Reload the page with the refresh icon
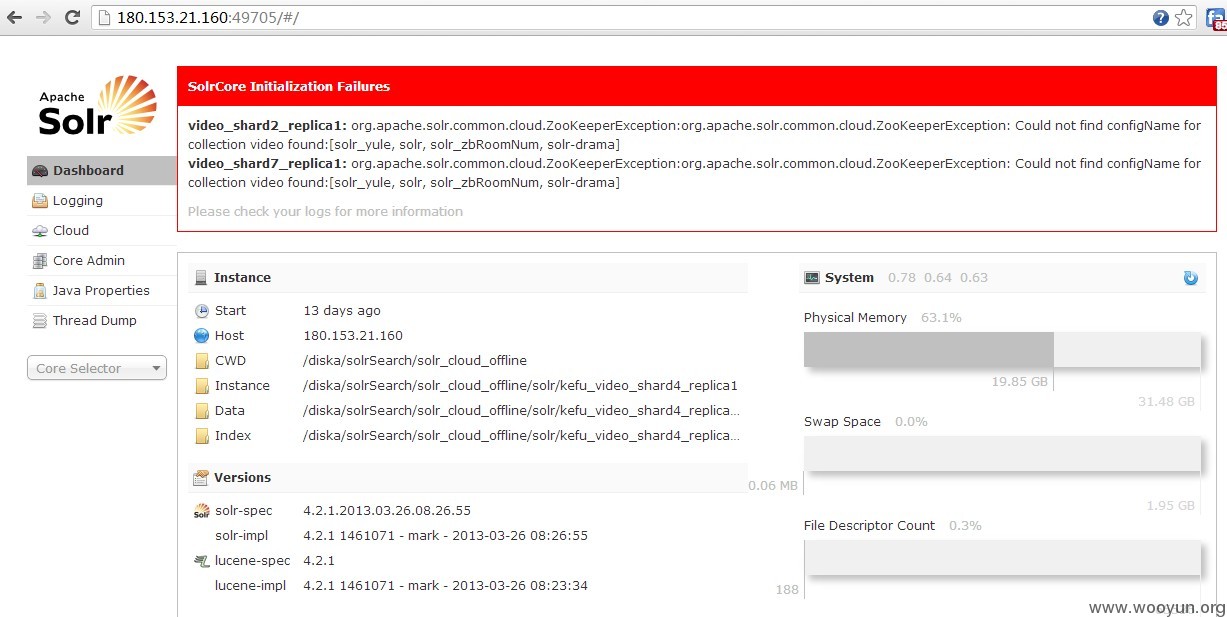 (x=72, y=17)
